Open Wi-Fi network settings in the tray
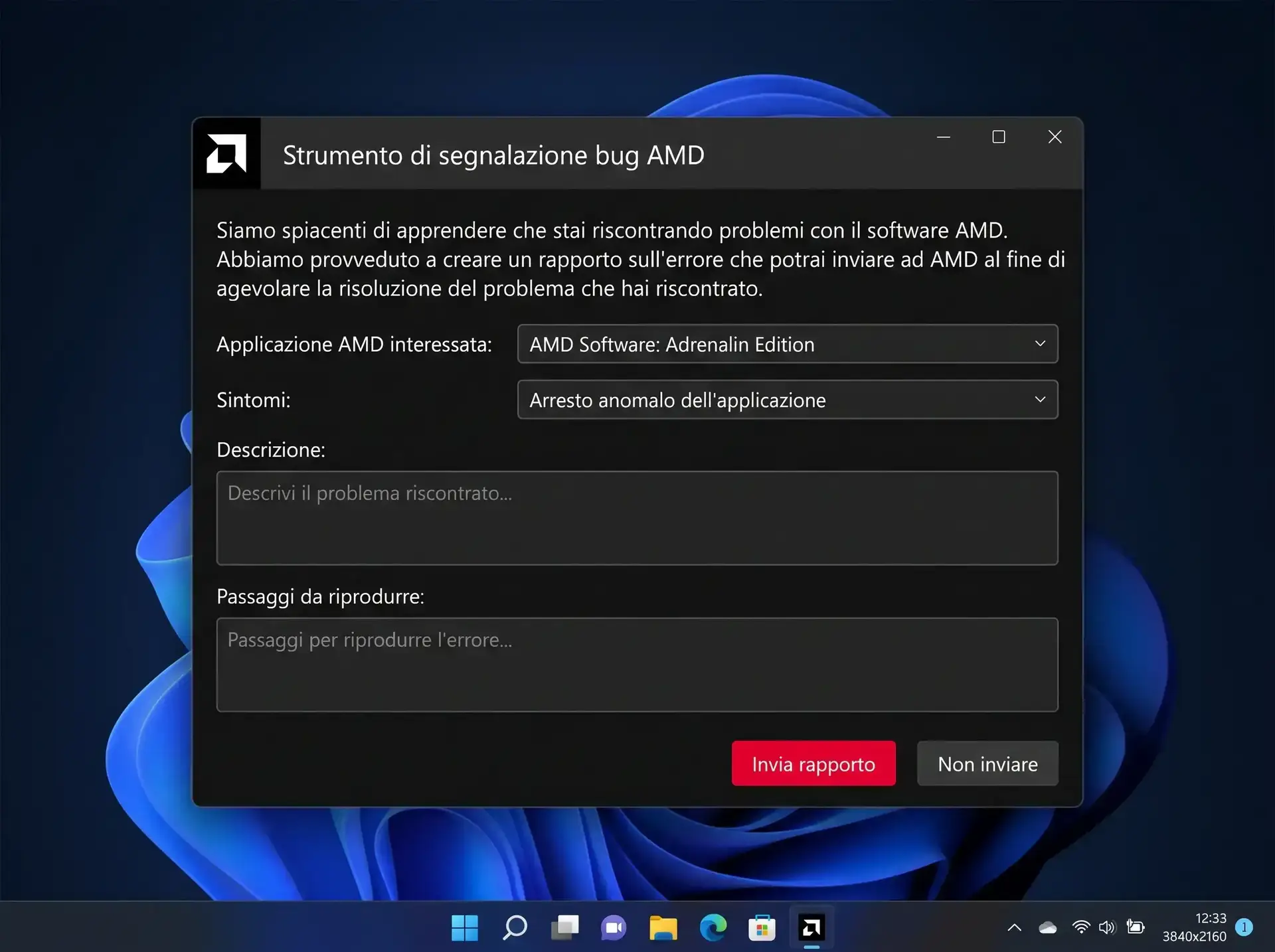The image size is (1275, 952). point(1081,927)
